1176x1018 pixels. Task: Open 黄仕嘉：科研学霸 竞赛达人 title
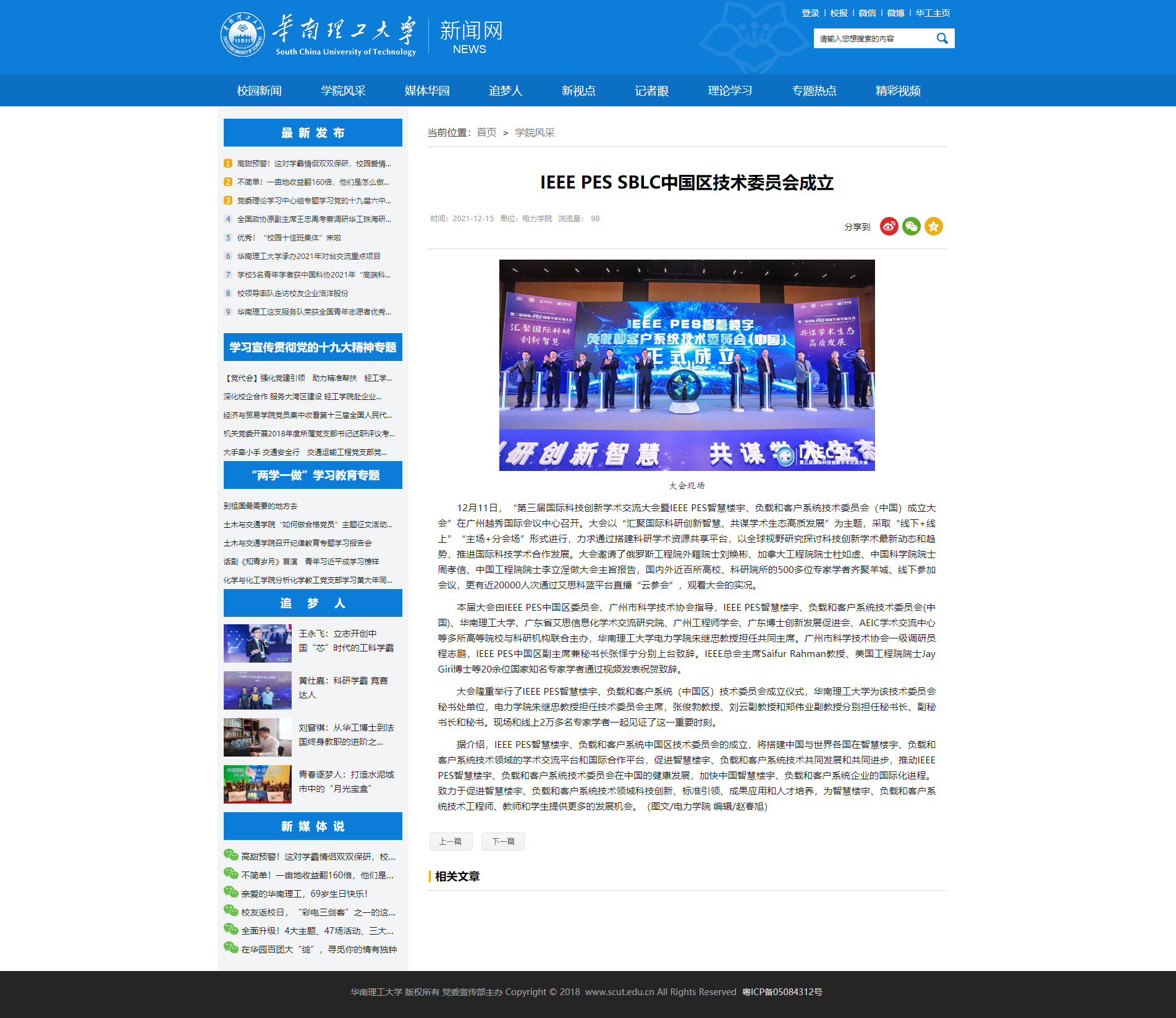(x=344, y=688)
